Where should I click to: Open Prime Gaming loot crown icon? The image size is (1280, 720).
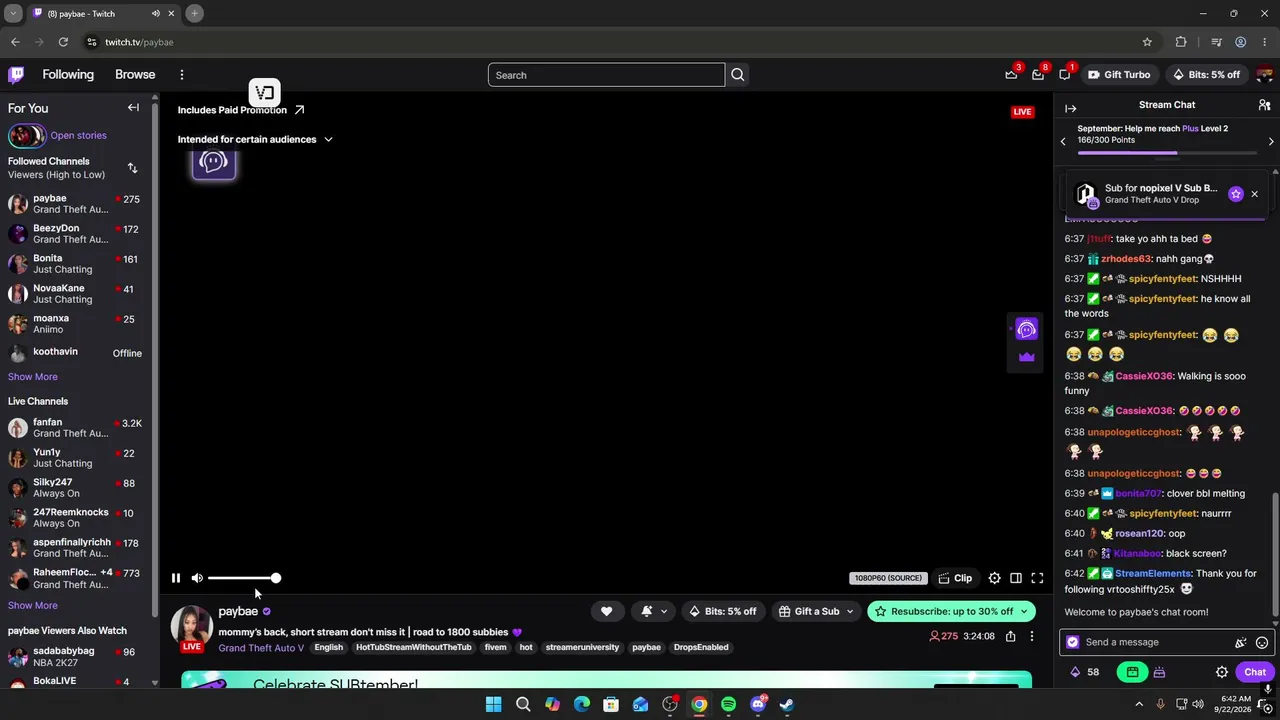coord(1011,75)
